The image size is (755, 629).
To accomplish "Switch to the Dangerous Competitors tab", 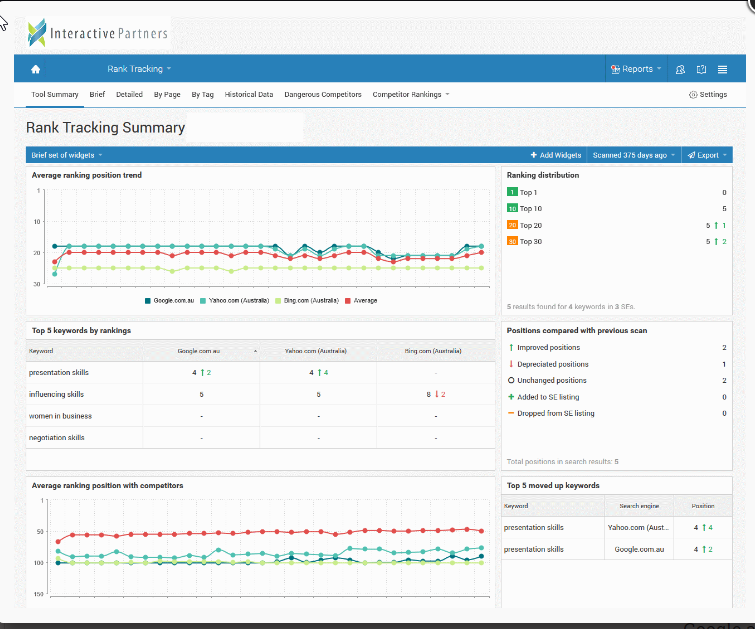I will pyautogui.click(x=323, y=95).
